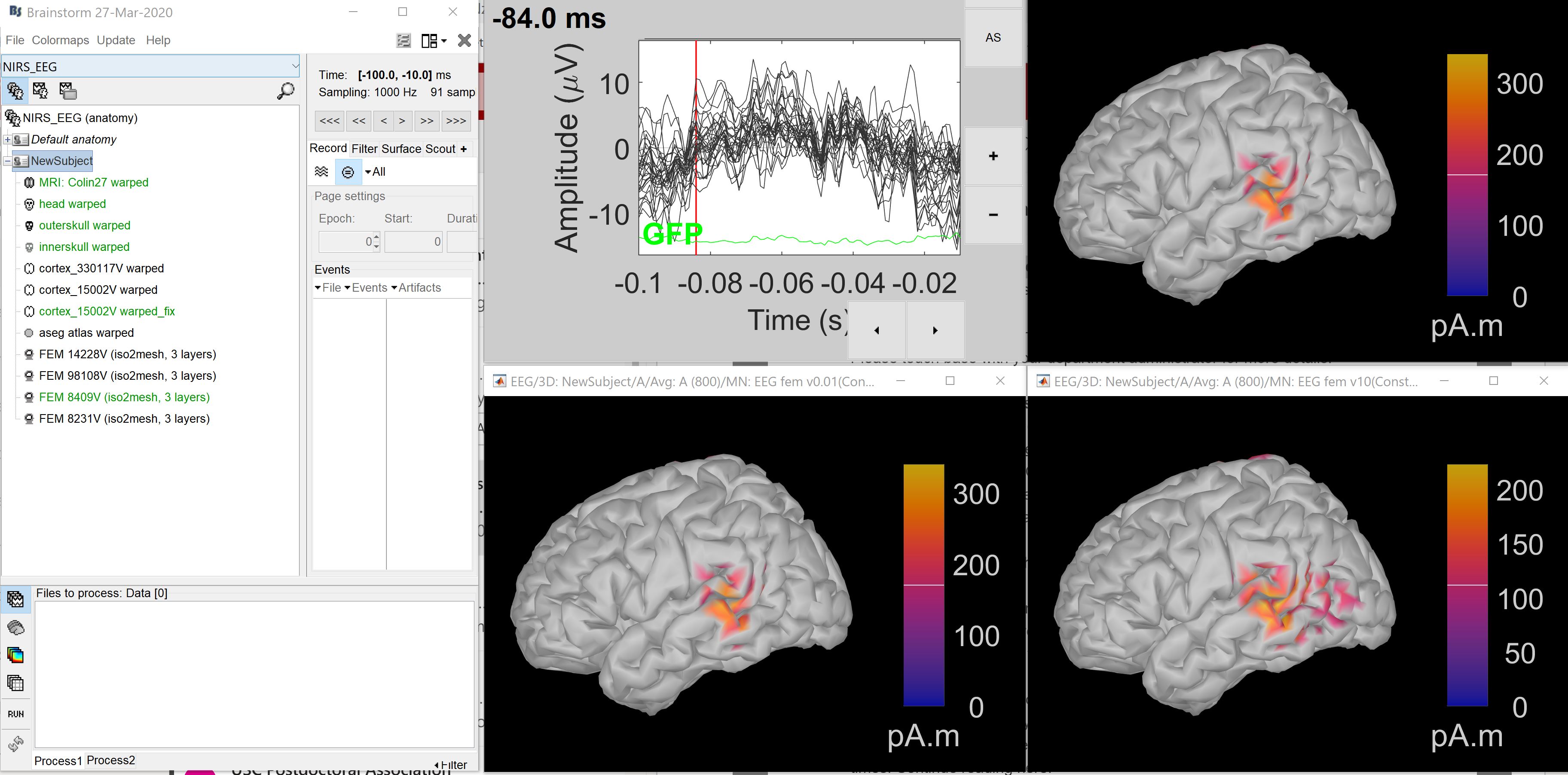The width and height of the screenshot is (1568, 775).
Task: Click the <<< time navigation button
Action: point(329,121)
